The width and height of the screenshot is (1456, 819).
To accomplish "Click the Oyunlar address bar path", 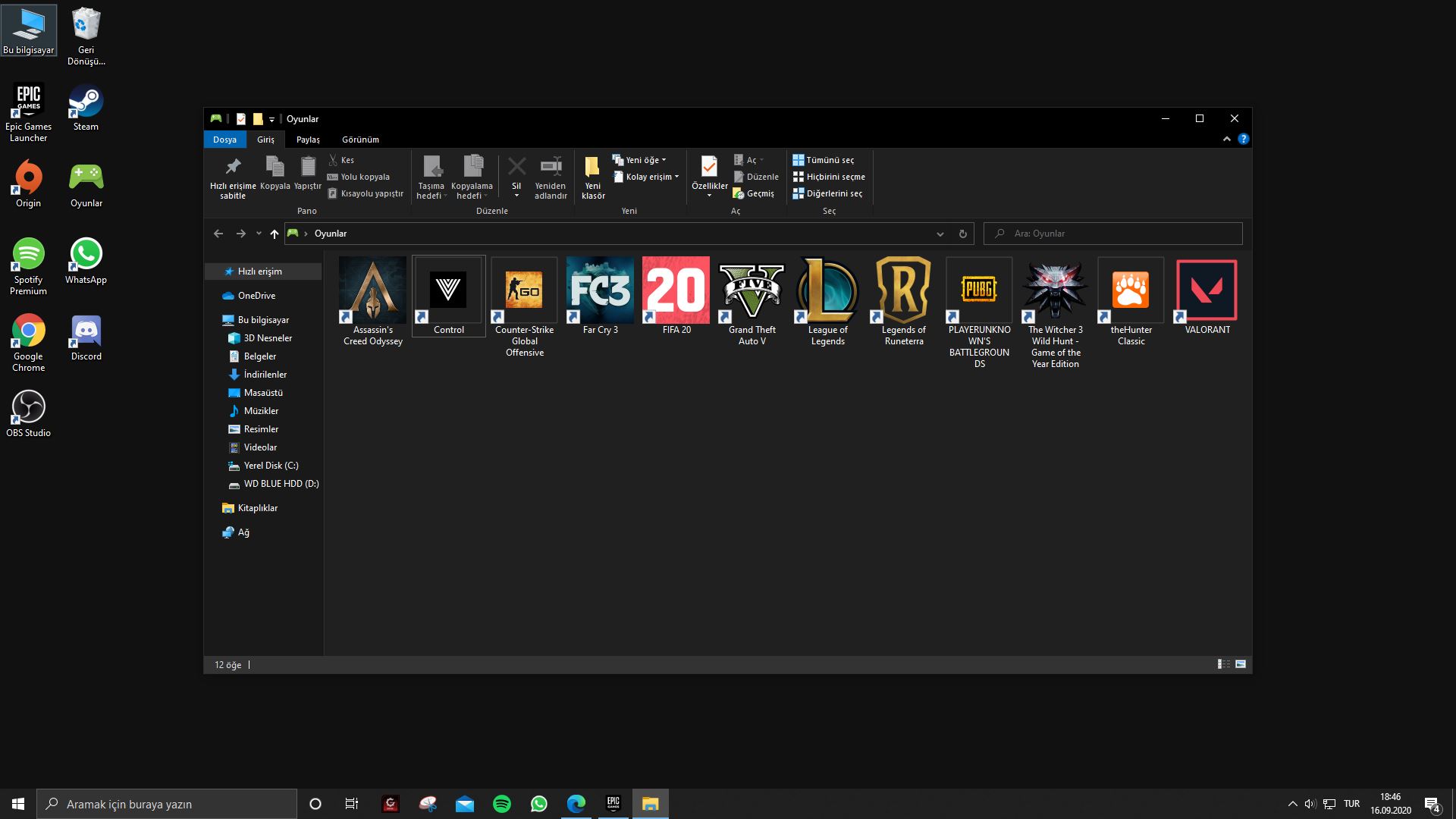I will click(331, 234).
